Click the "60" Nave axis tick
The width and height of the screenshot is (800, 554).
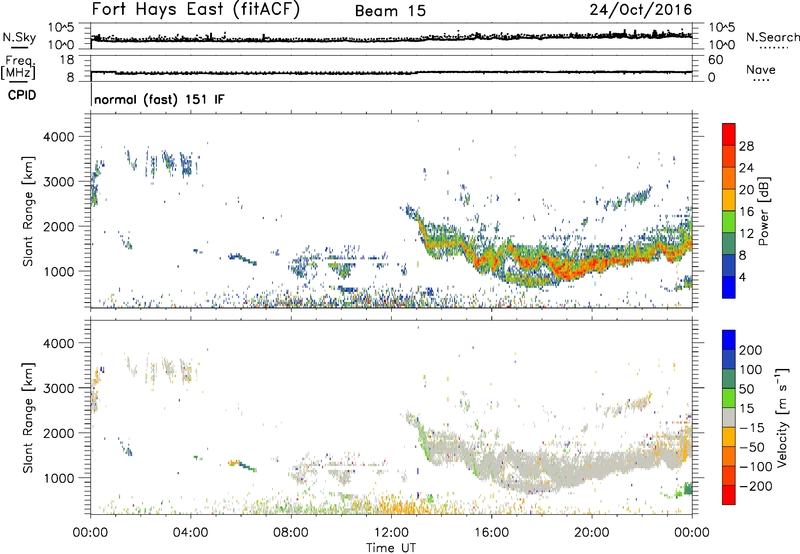click(x=715, y=60)
